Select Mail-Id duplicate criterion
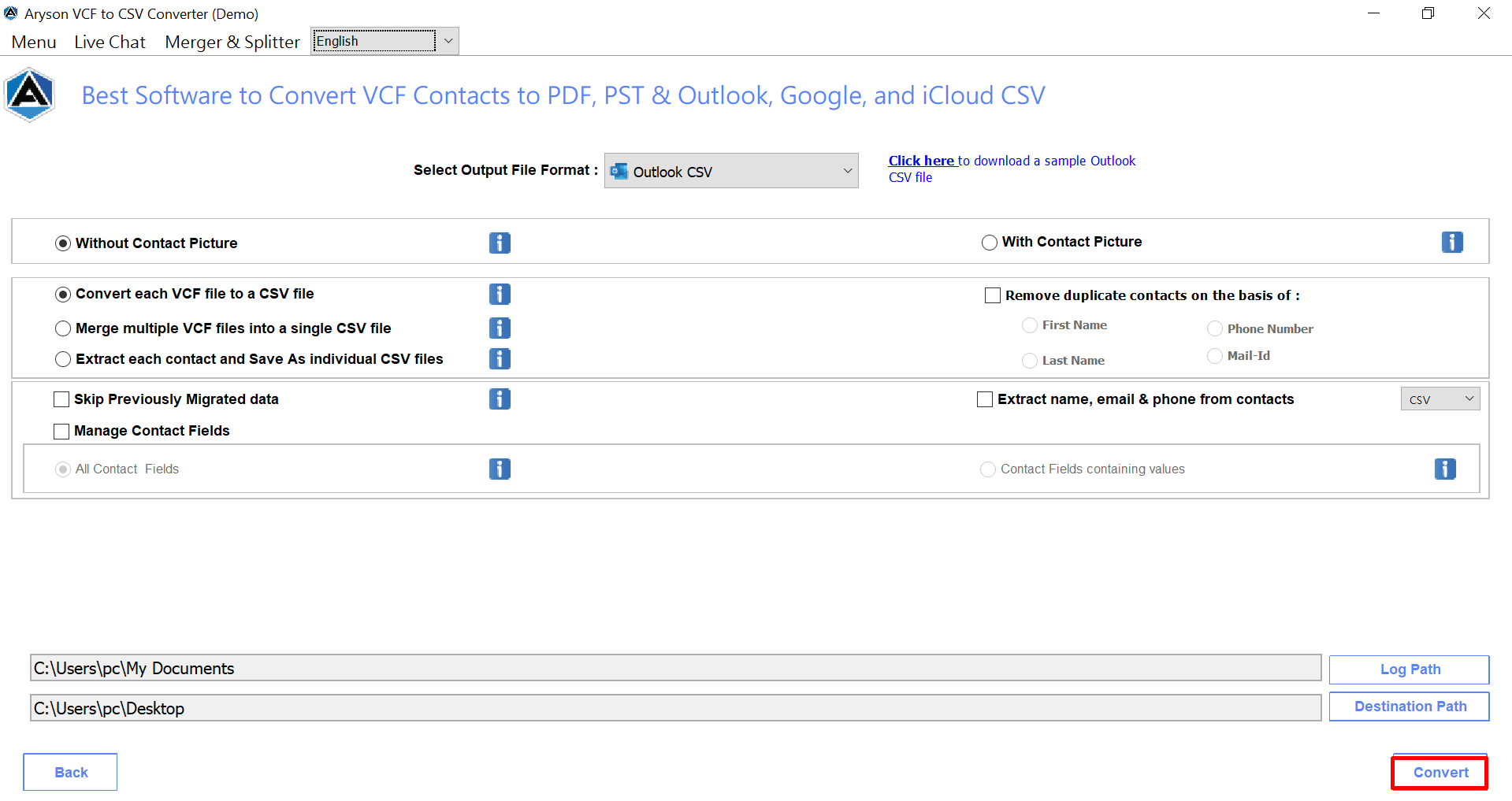 1215,356
